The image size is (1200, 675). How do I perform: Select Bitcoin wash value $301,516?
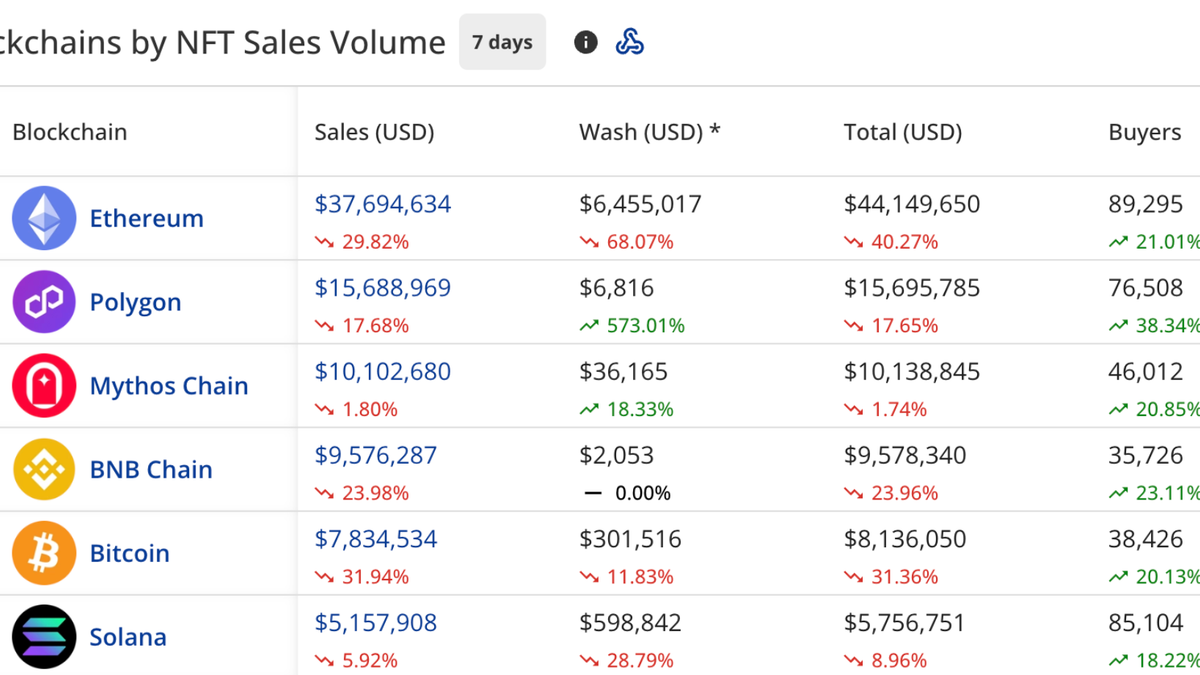(x=630, y=540)
